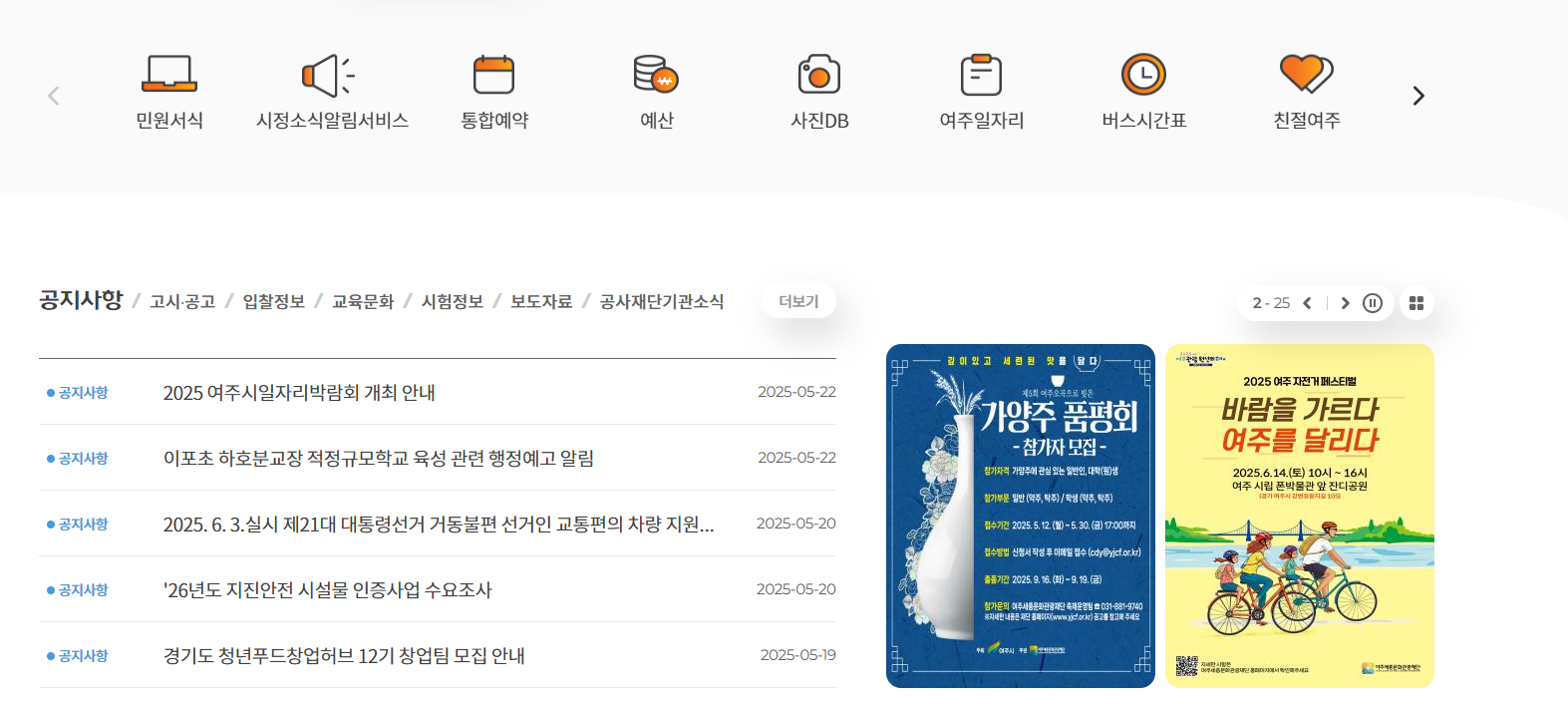Open the 민원서식 laptop icon
Image resolution: width=1568 pixels, height=704 pixels.
(169, 74)
